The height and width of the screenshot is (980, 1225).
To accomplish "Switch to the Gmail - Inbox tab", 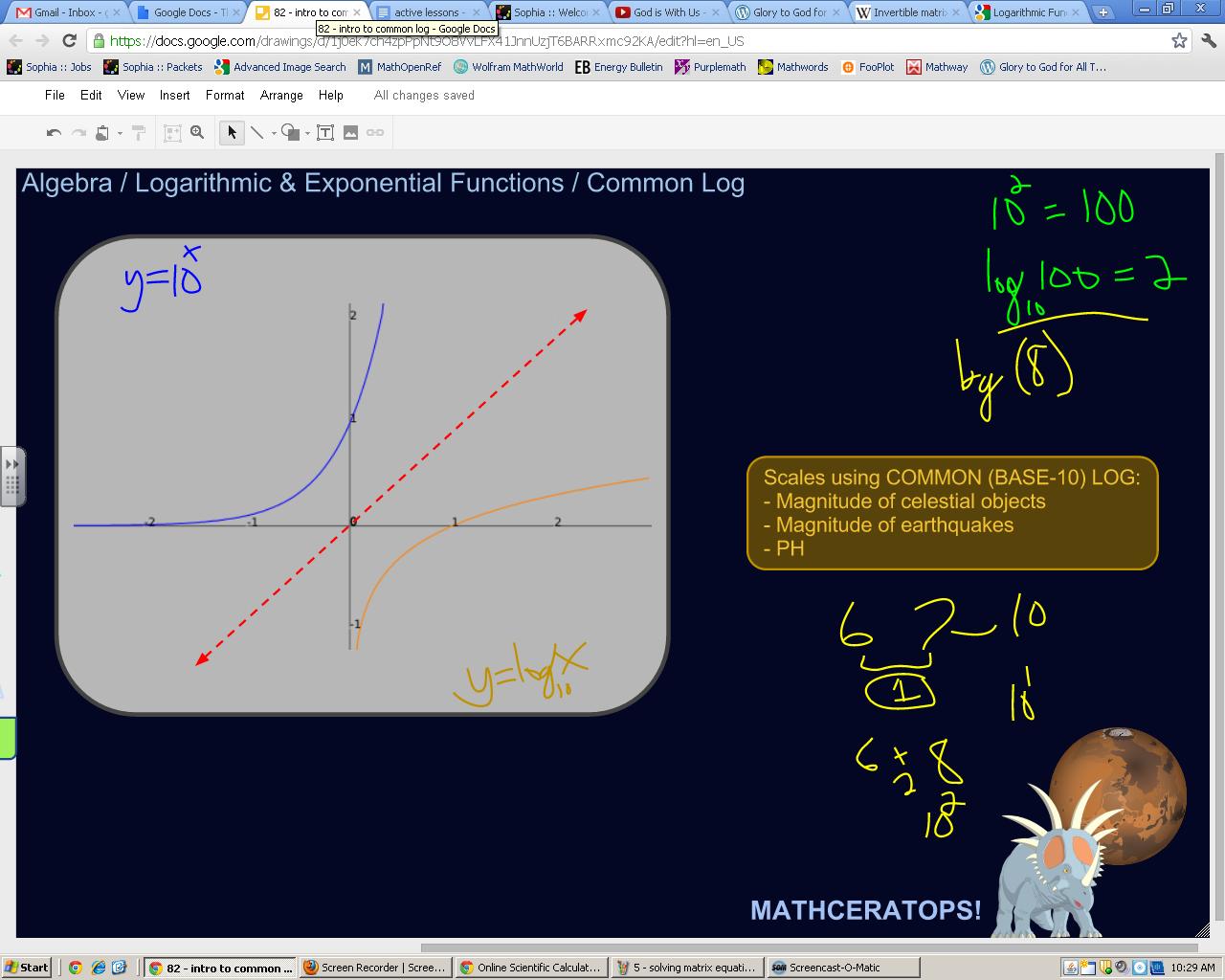I will pos(67,12).
